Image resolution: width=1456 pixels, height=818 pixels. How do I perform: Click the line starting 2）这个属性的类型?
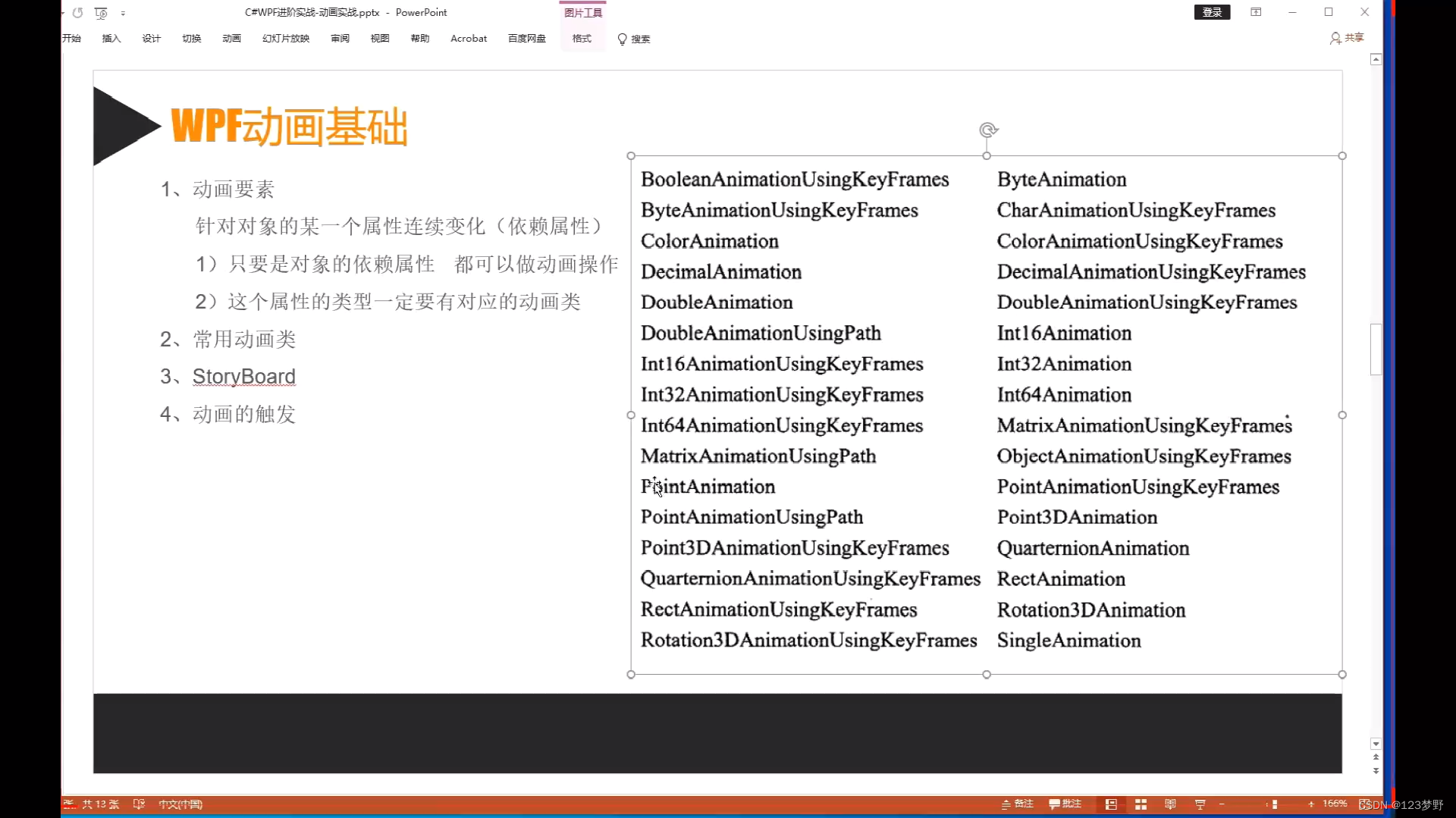coord(388,302)
